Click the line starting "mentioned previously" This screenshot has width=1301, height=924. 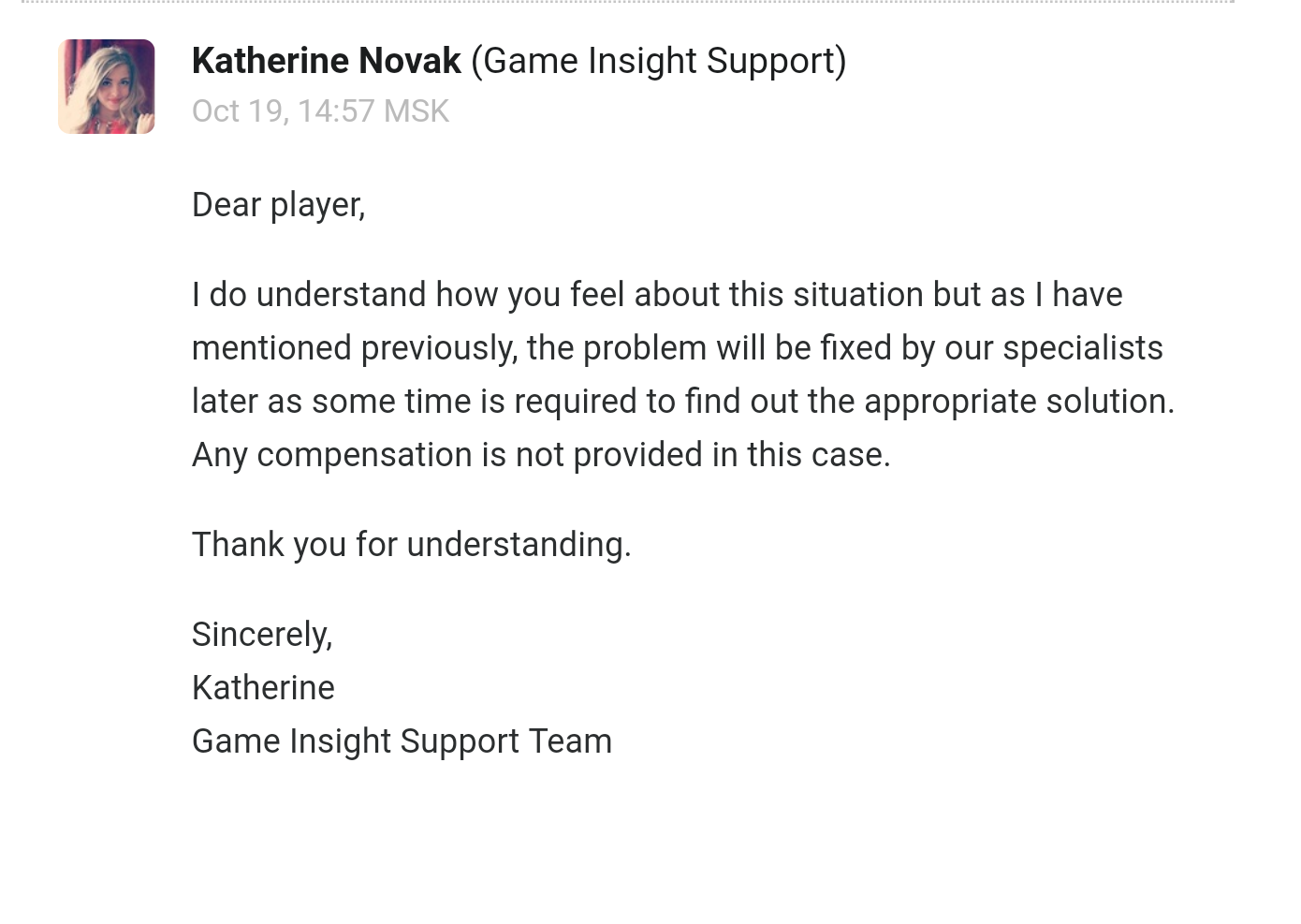point(677,348)
